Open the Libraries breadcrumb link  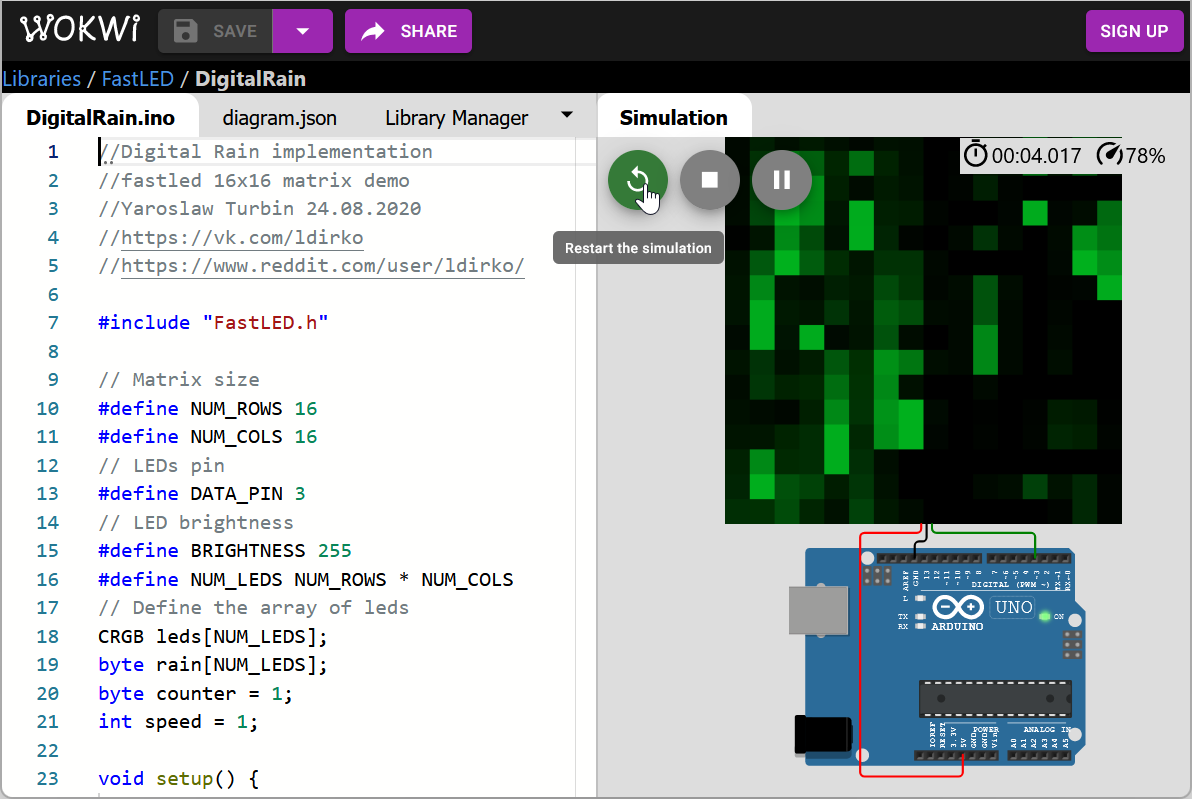click(41, 78)
